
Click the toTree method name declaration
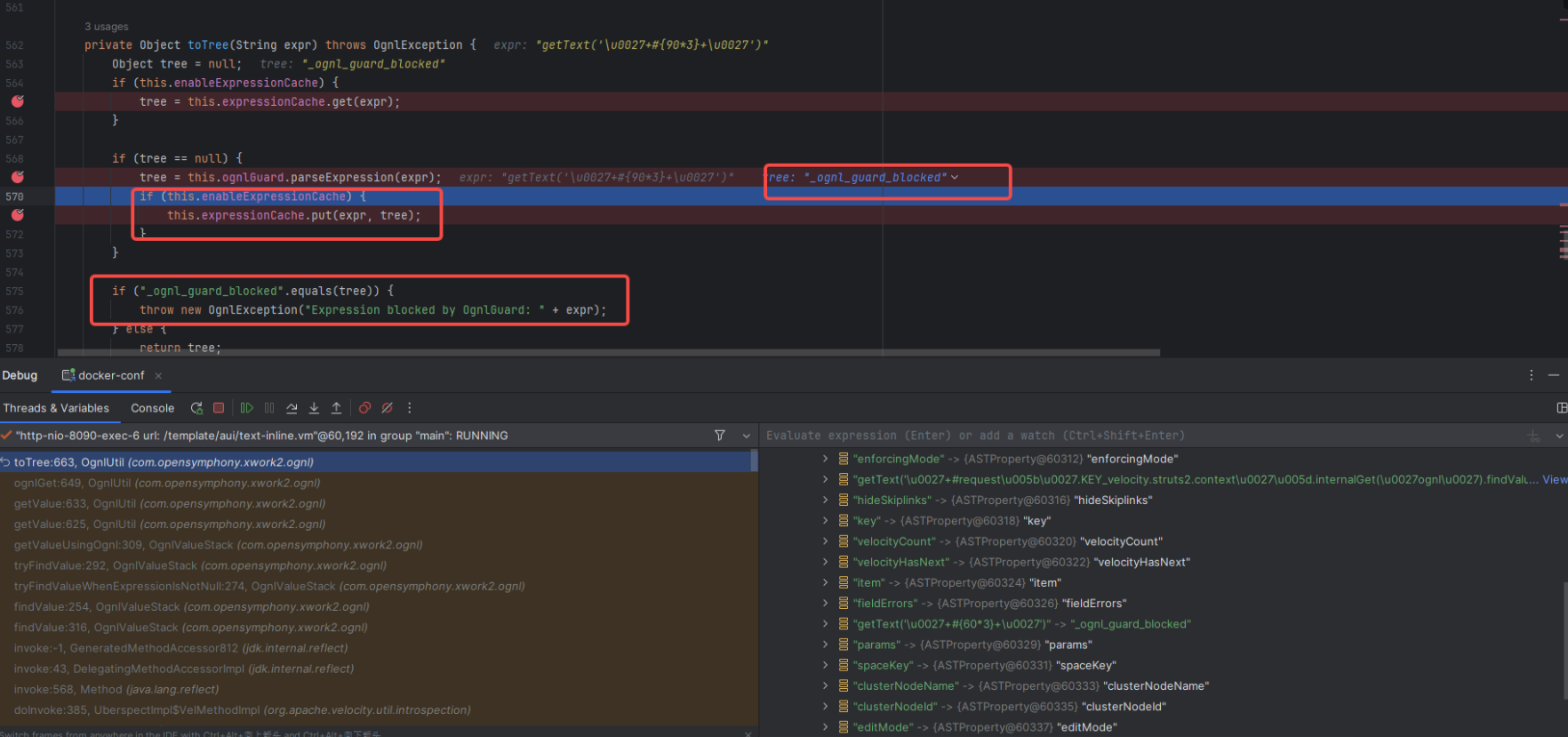pyautogui.click(x=208, y=44)
